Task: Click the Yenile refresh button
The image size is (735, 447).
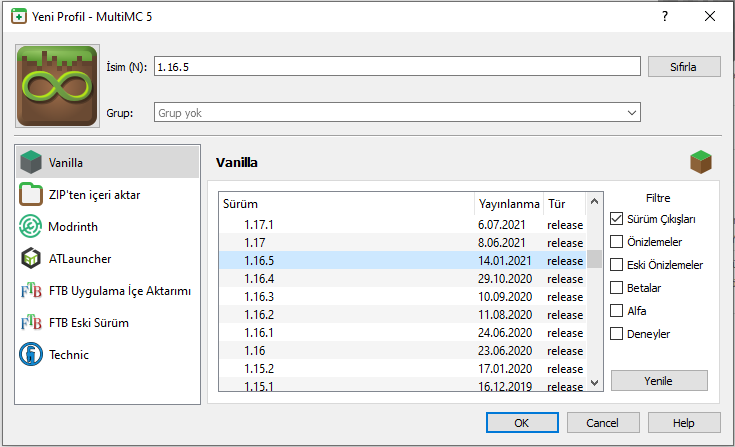Action: point(659,380)
